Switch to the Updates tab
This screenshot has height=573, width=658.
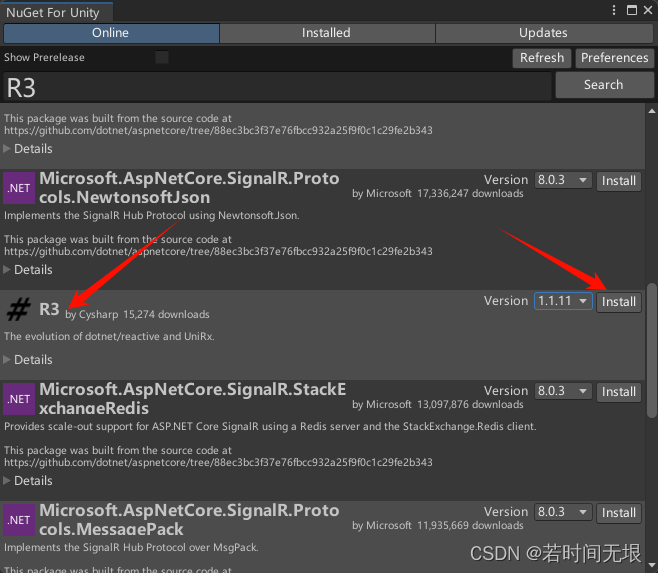pos(543,33)
